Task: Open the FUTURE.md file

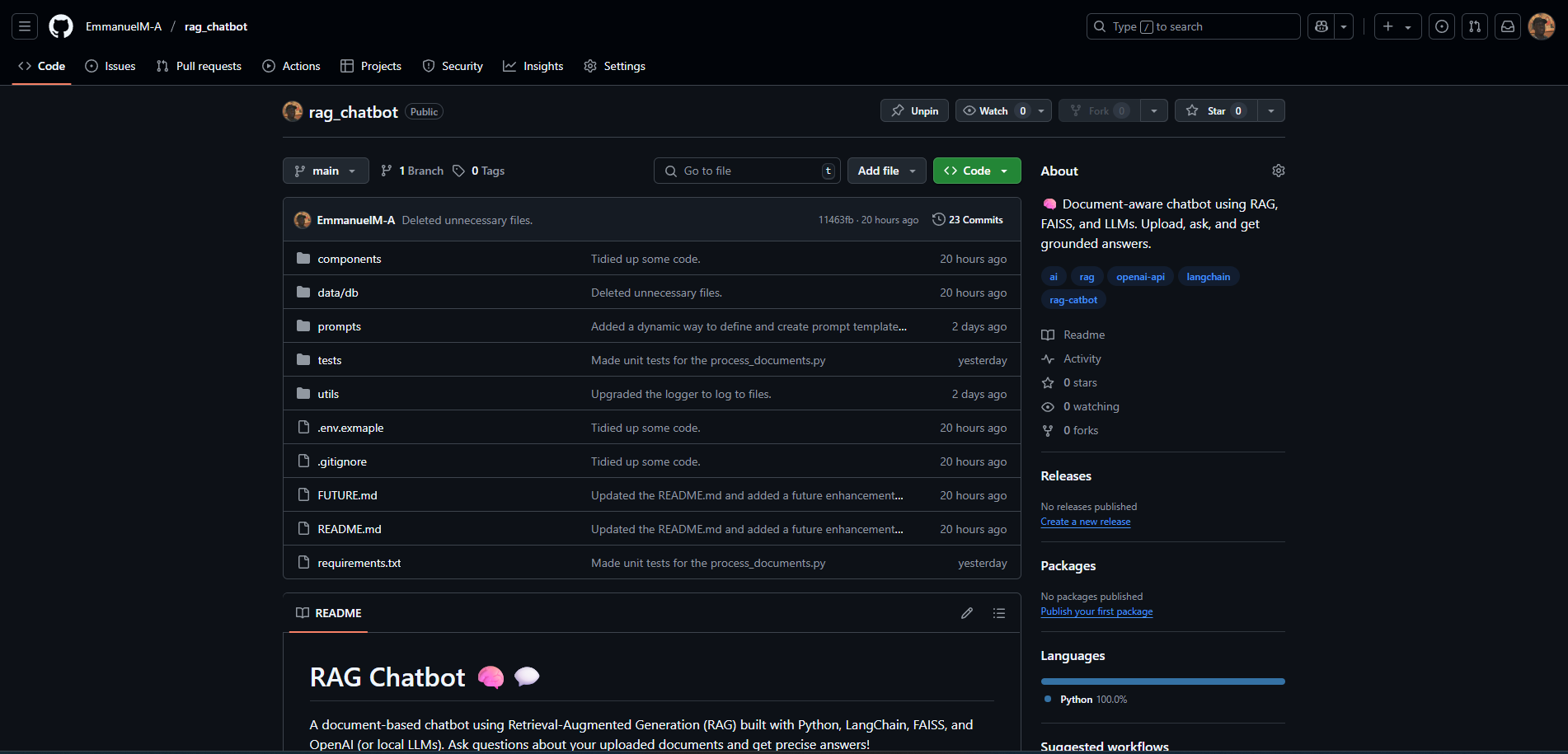Action: tap(347, 495)
